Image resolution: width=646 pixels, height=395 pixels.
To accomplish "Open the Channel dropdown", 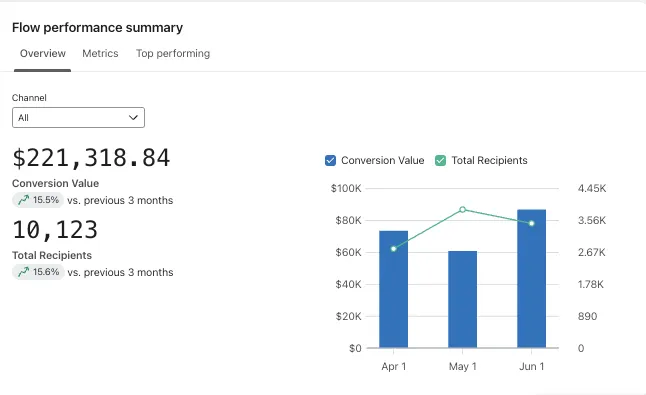I will pos(78,118).
